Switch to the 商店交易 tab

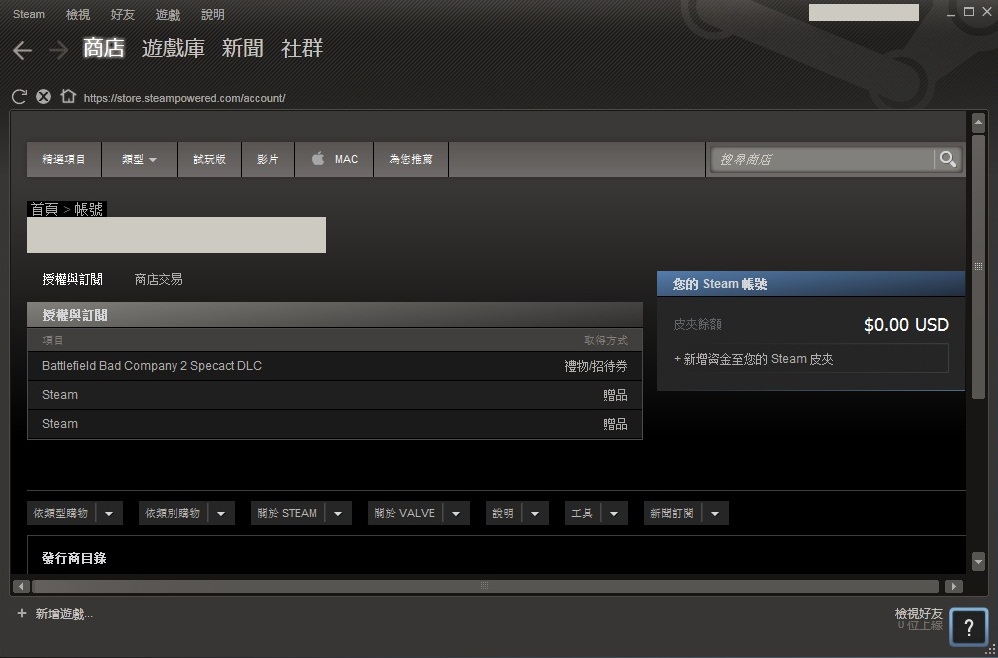pos(158,279)
